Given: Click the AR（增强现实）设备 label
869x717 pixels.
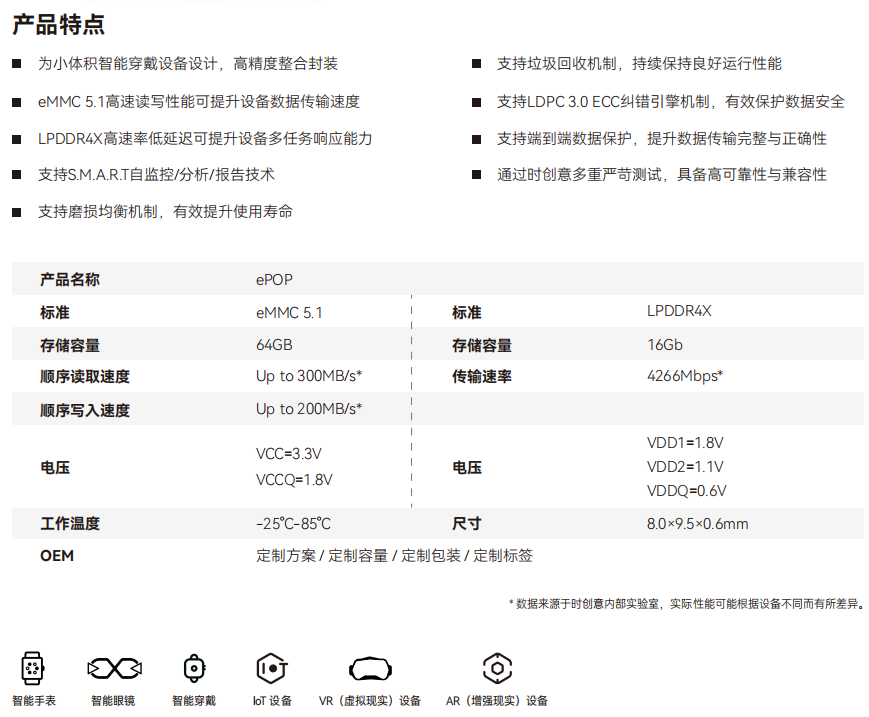Looking at the screenshot, I should pos(497,701).
